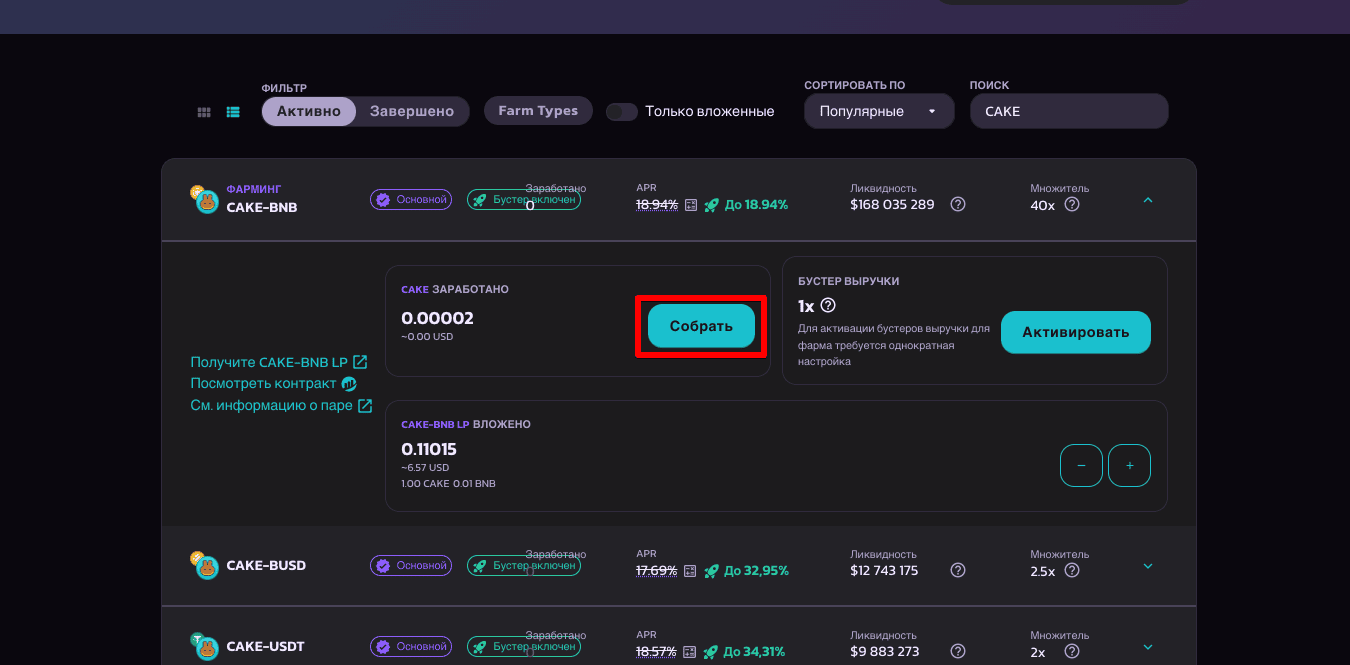Show liquidity help for CAKE-BNB
This screenshot has height=665, width=1350.
point(958,205)
